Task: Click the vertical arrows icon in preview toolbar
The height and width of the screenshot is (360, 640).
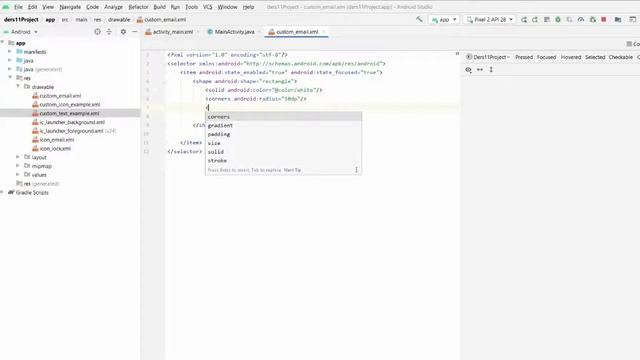Action: [x=491, y=70]
